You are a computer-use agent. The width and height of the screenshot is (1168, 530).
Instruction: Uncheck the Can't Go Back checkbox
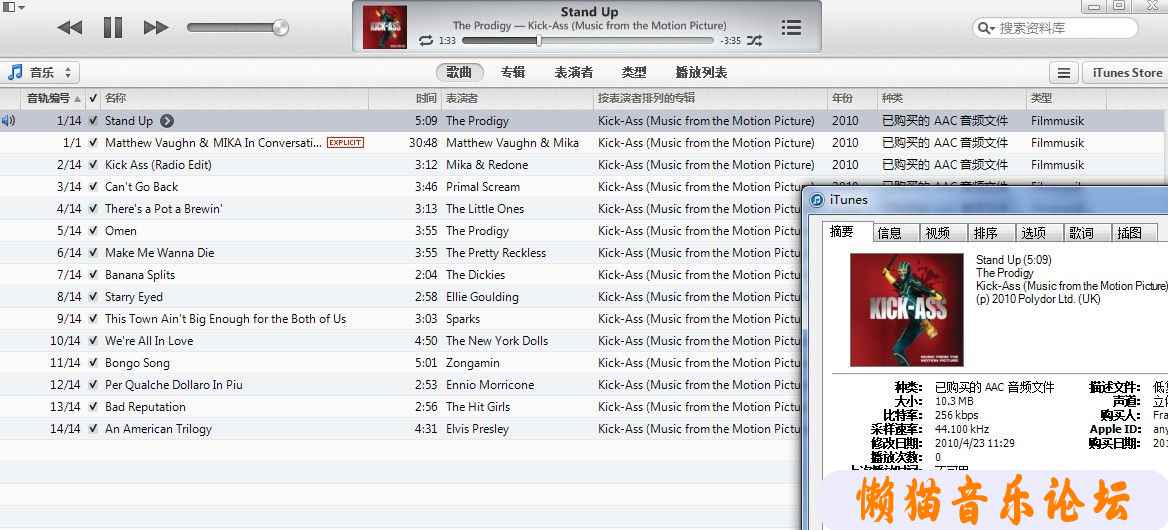[x=93, y=187]
